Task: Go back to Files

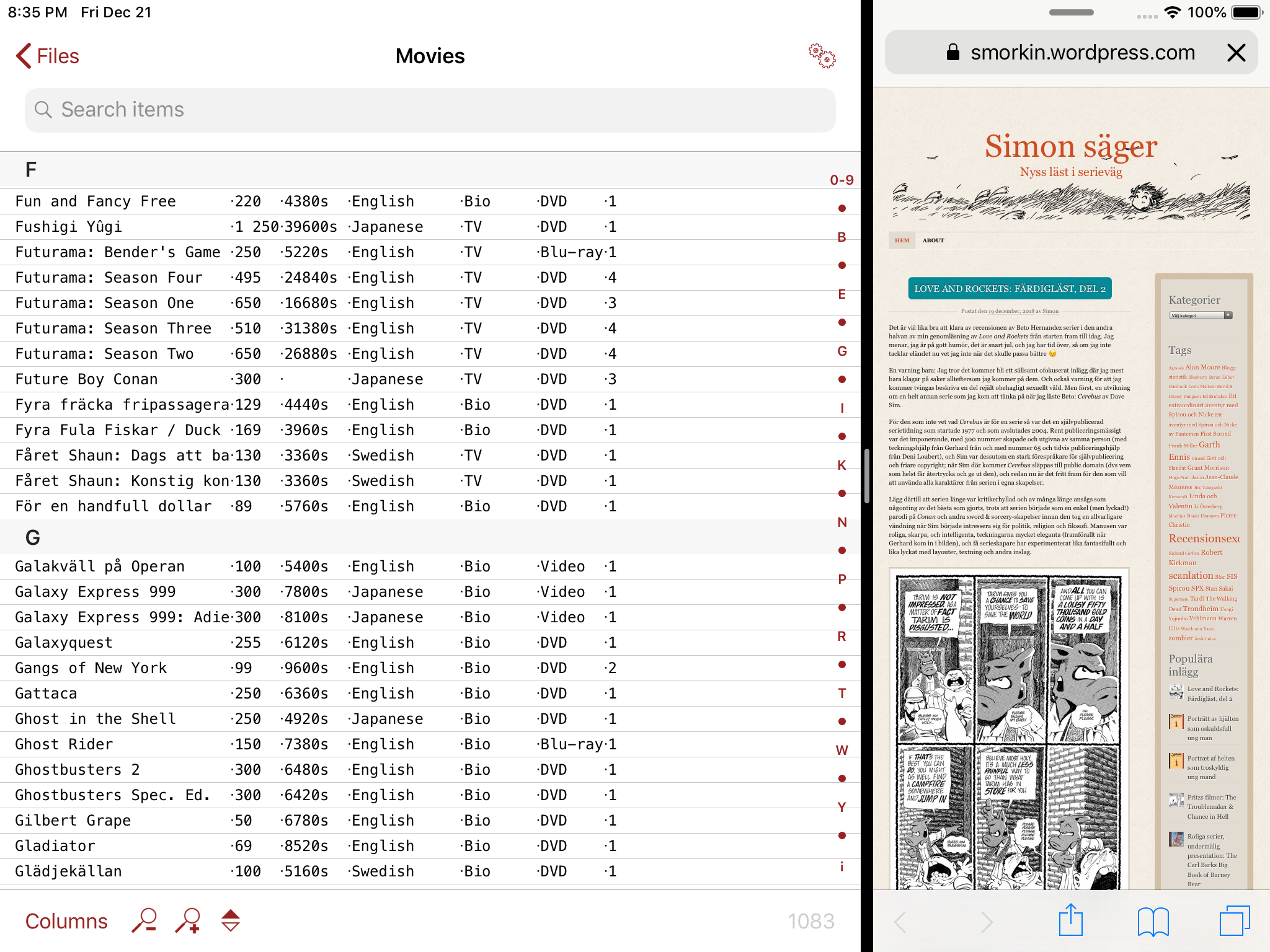Action: point(48,56)
